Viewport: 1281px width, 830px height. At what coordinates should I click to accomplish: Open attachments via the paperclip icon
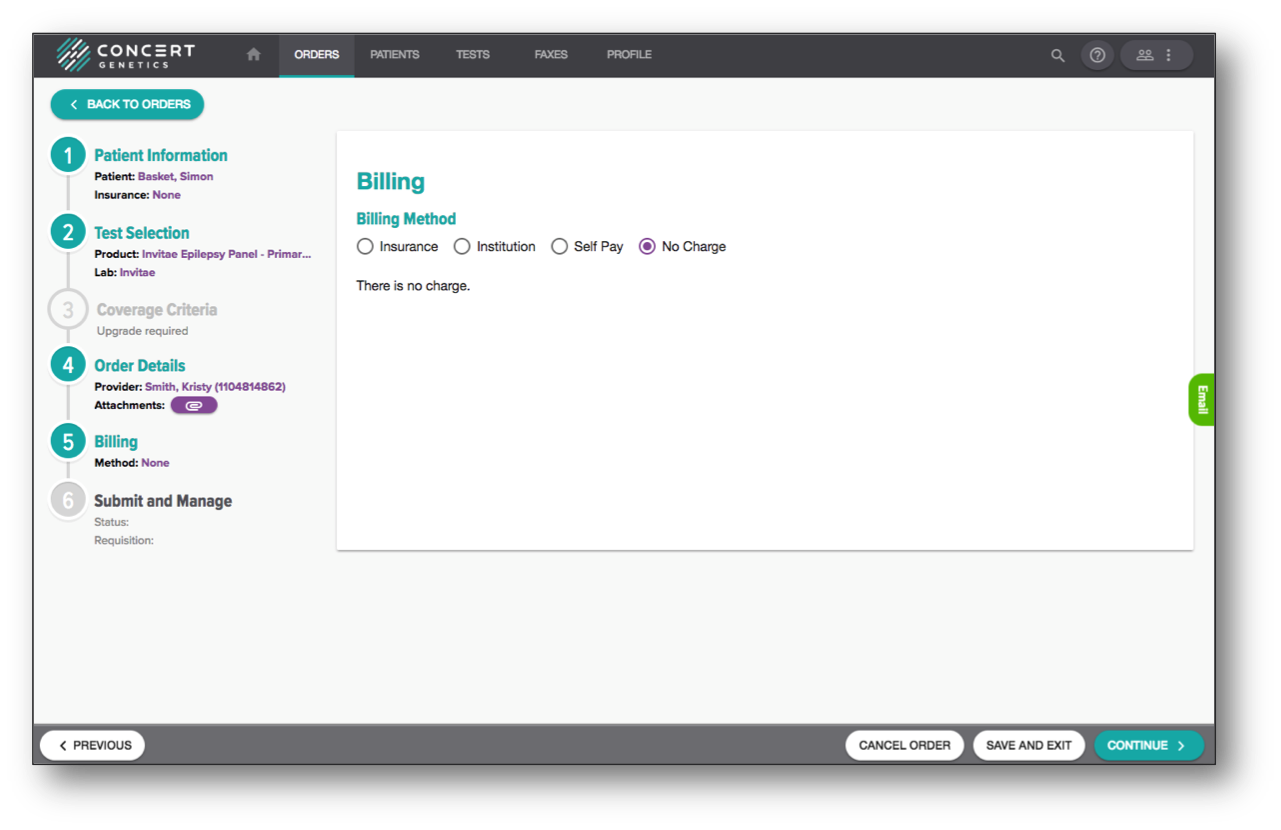193,405
